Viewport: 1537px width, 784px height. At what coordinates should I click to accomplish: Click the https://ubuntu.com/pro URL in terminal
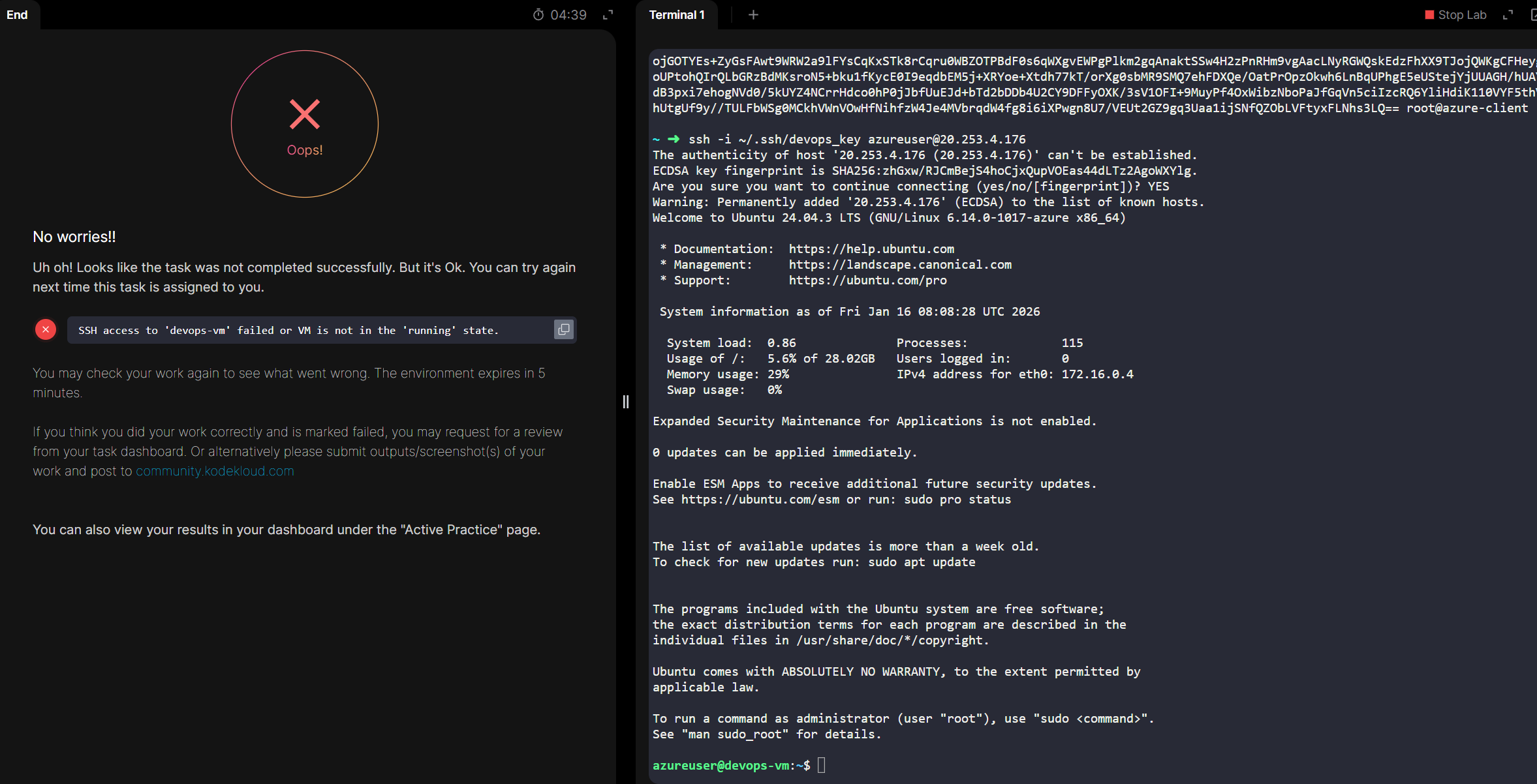coord(867,280)
